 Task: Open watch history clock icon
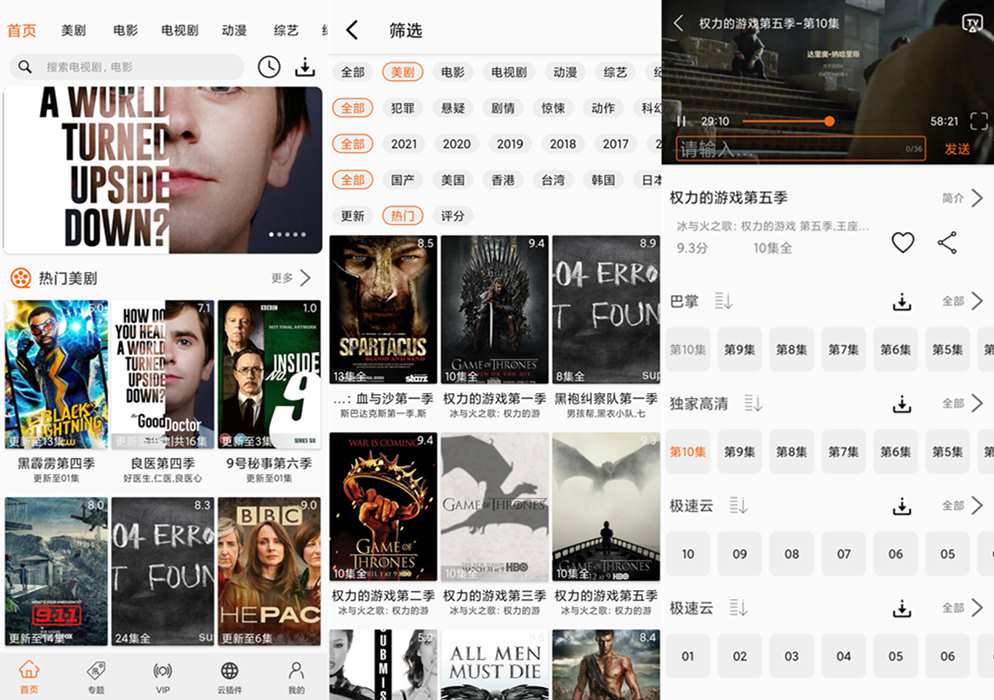pyautogui.click(x=268, y=67)
